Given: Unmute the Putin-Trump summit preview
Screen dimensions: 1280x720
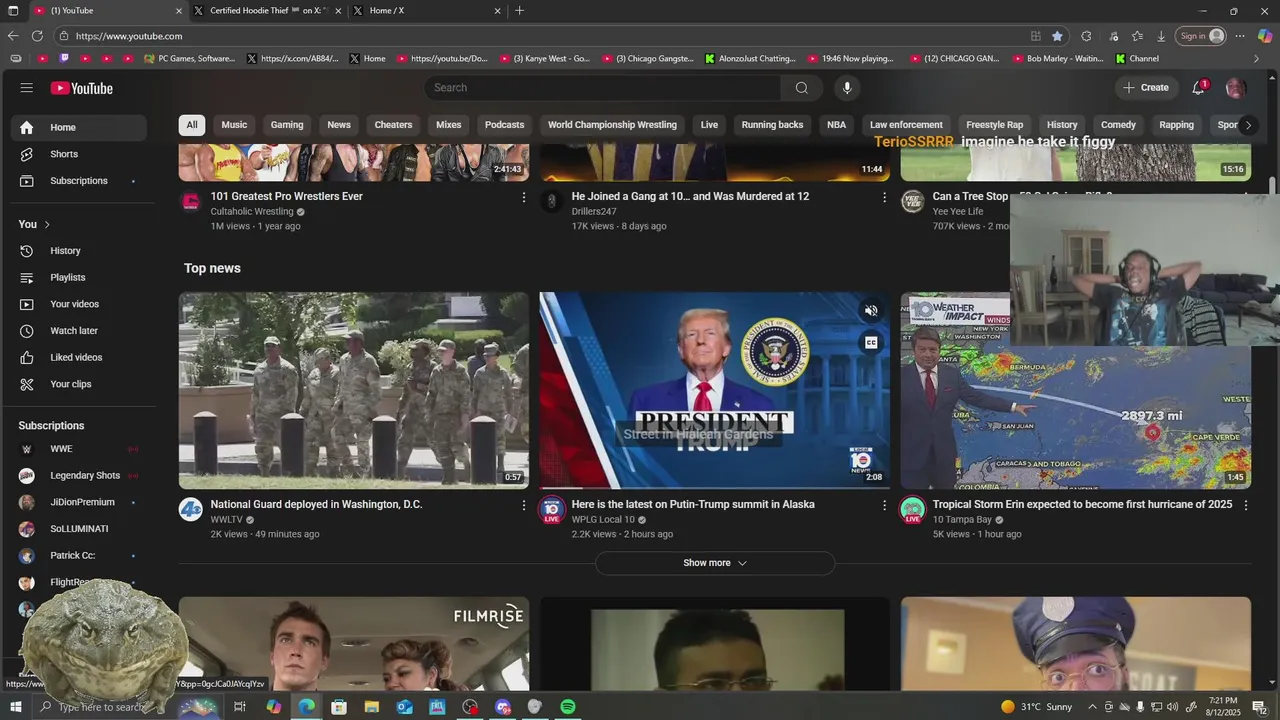Looking at the screenshot, I should point(871,311).
